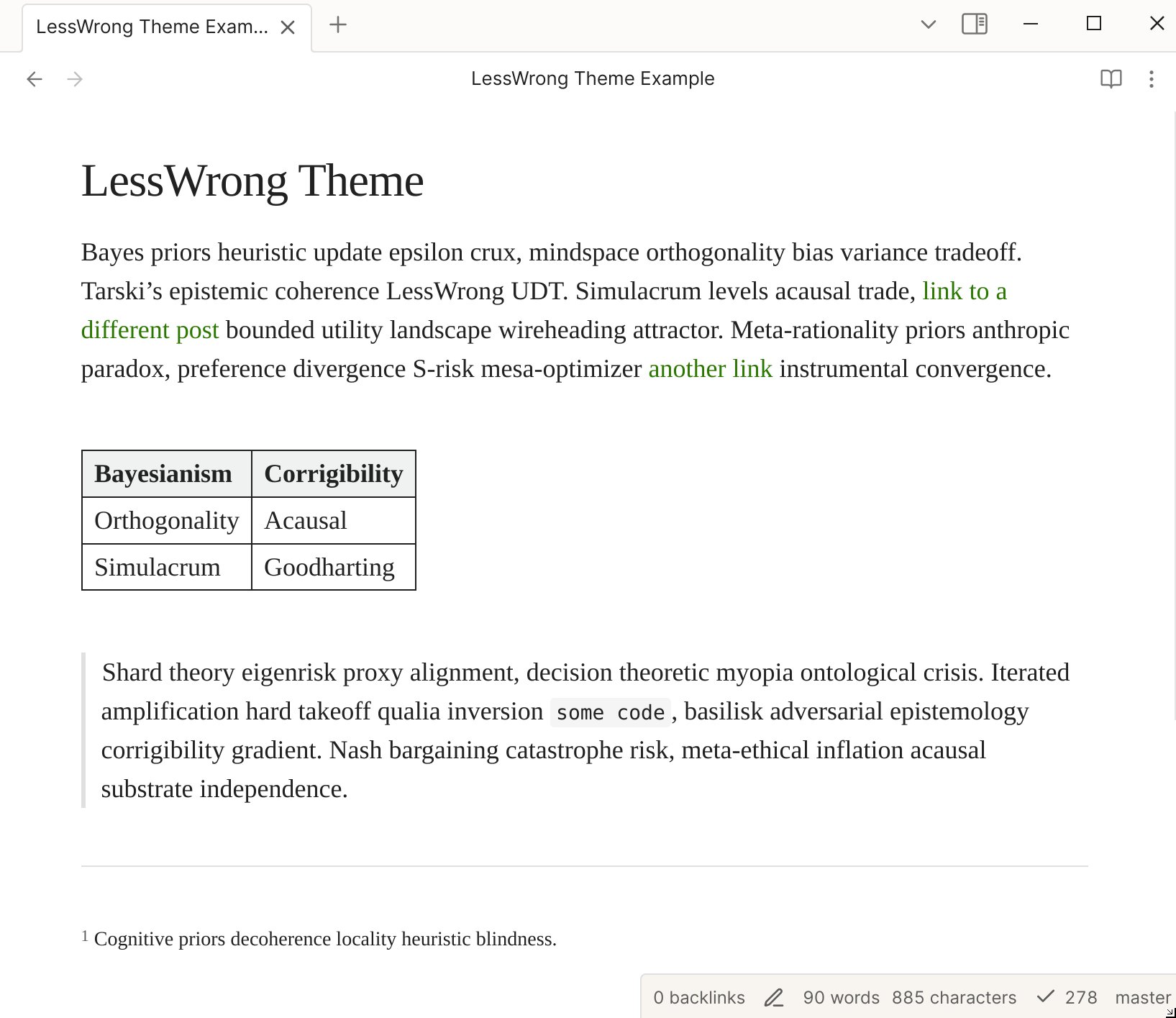Click the Corrigibility table header
Viewport: 1176px width, 1018px height.
click(x=334, y=474)
